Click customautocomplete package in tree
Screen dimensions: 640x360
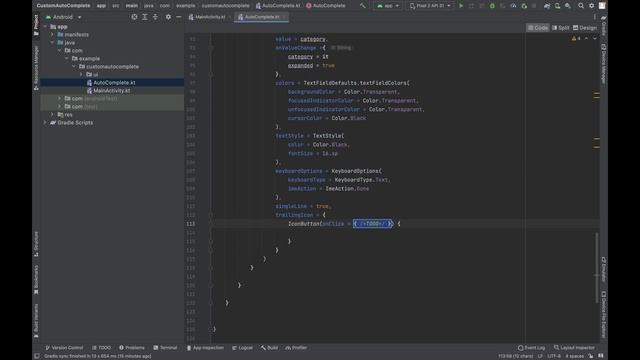click(x=113, y=67)
